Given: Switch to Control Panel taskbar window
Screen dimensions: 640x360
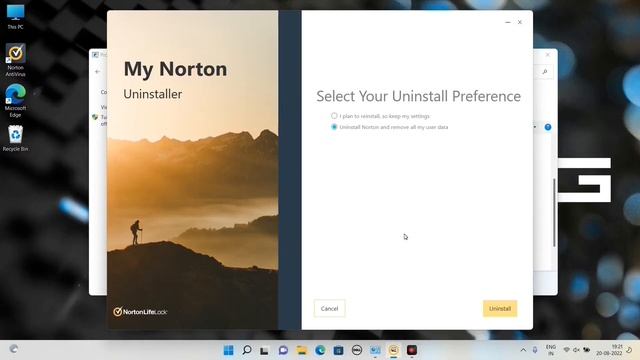Looking at the screenshot, I should click(375, 350).
